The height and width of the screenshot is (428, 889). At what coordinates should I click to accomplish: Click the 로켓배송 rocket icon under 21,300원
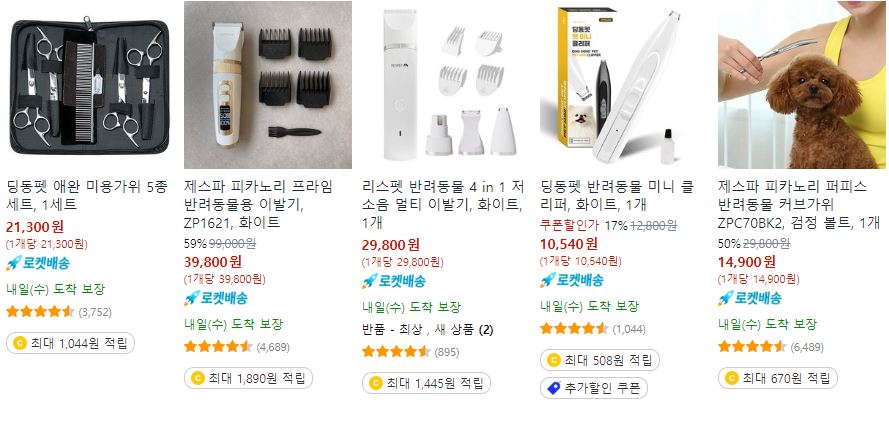(x=14, y=263)
